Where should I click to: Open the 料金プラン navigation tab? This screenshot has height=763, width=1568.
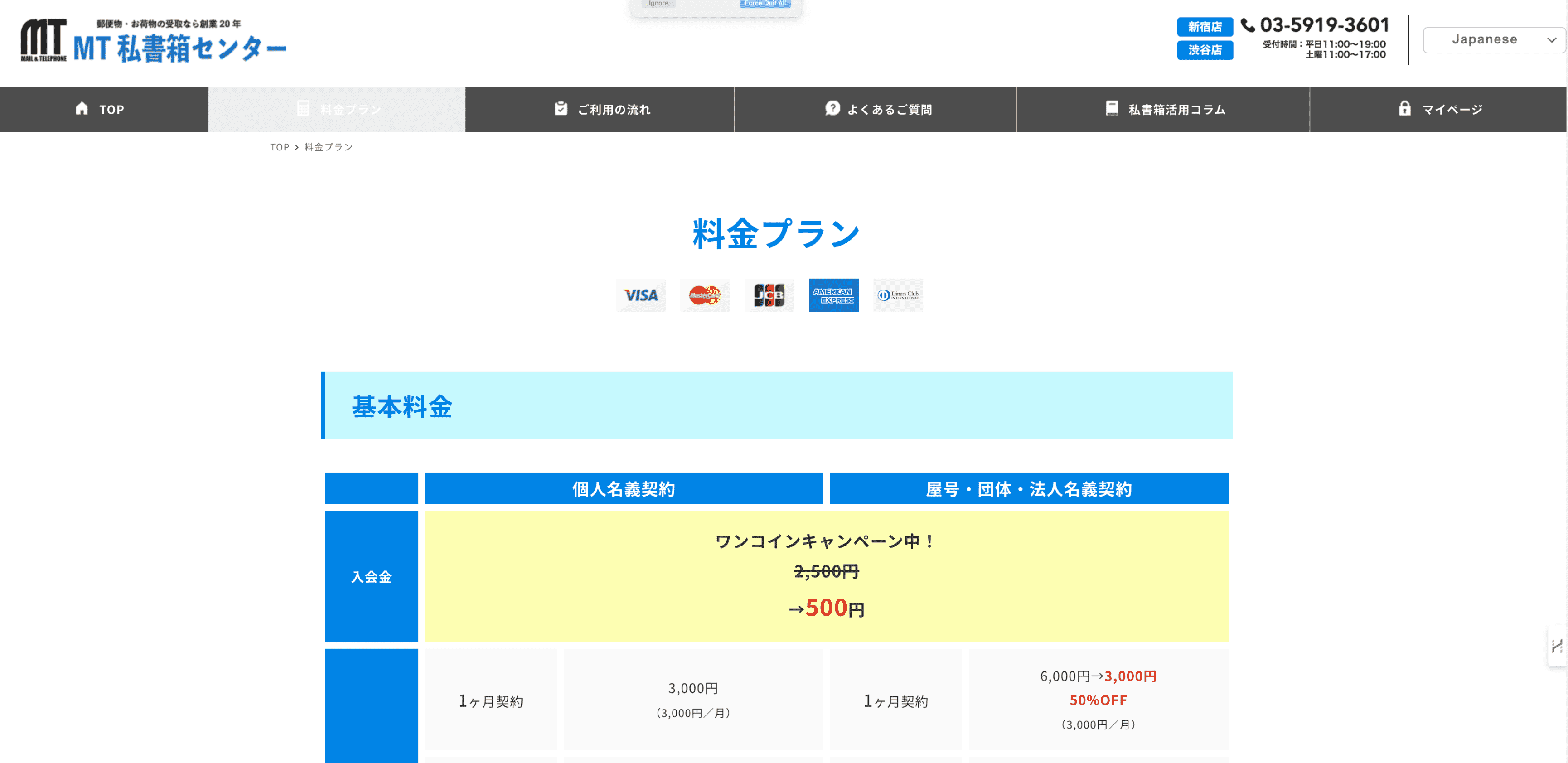337,110
